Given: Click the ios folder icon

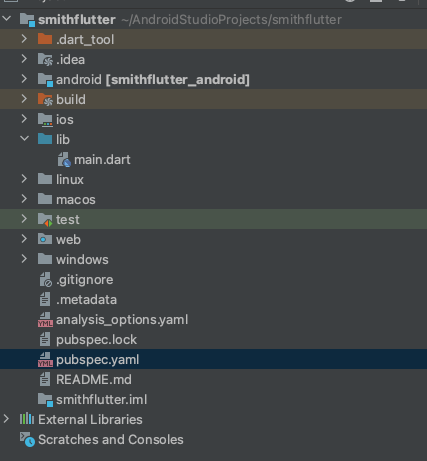Looking at the screenshot, I should click(x=45, y=120).
